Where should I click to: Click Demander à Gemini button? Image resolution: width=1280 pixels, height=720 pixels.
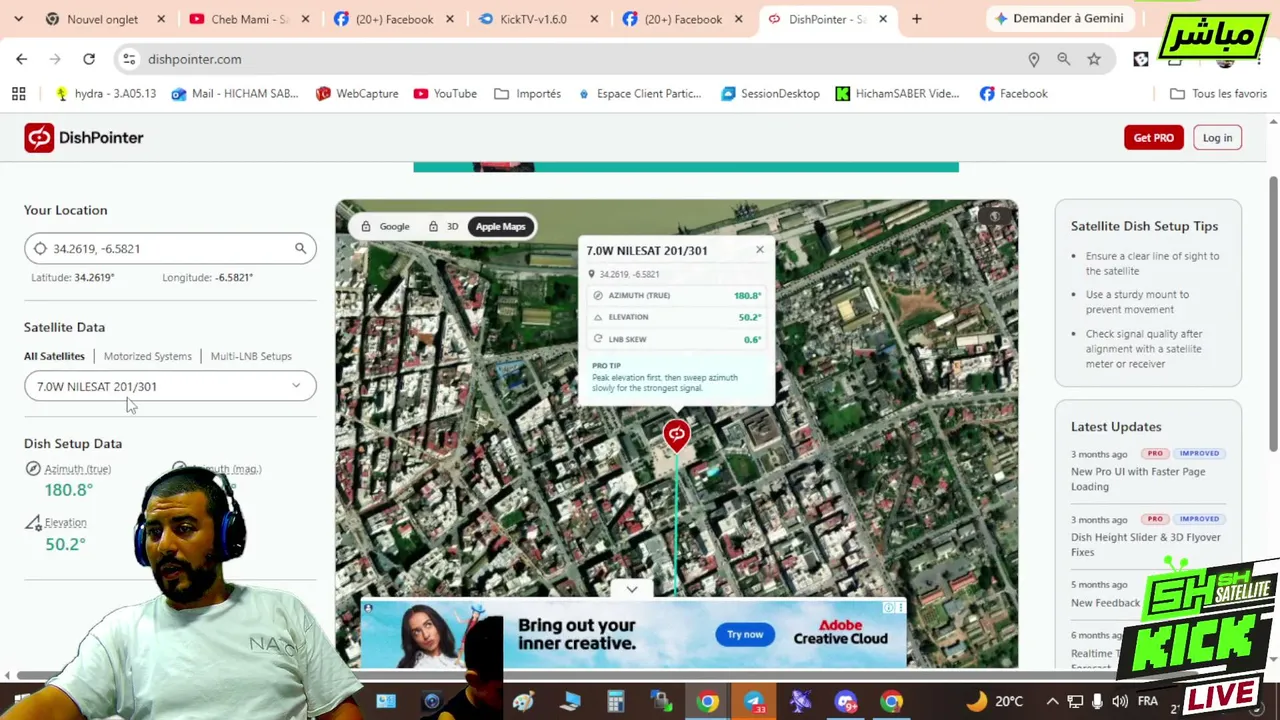point(1059,19)
